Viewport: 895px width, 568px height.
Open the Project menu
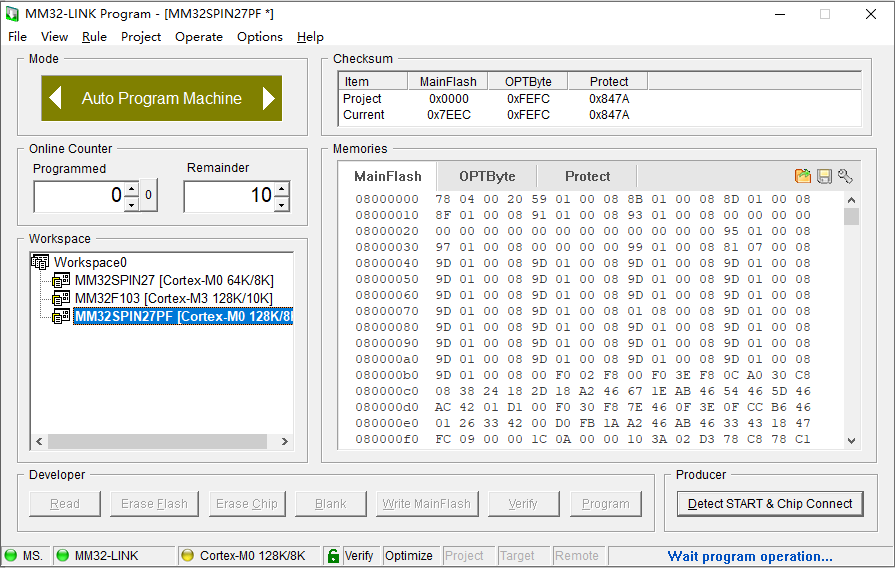[x=141, y=37]
